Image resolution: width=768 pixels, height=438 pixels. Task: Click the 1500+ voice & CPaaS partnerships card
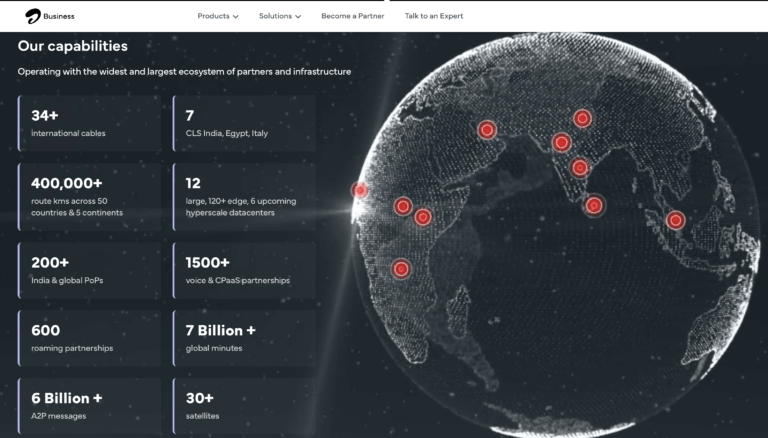pyautogui.click(x=244, y=270)
